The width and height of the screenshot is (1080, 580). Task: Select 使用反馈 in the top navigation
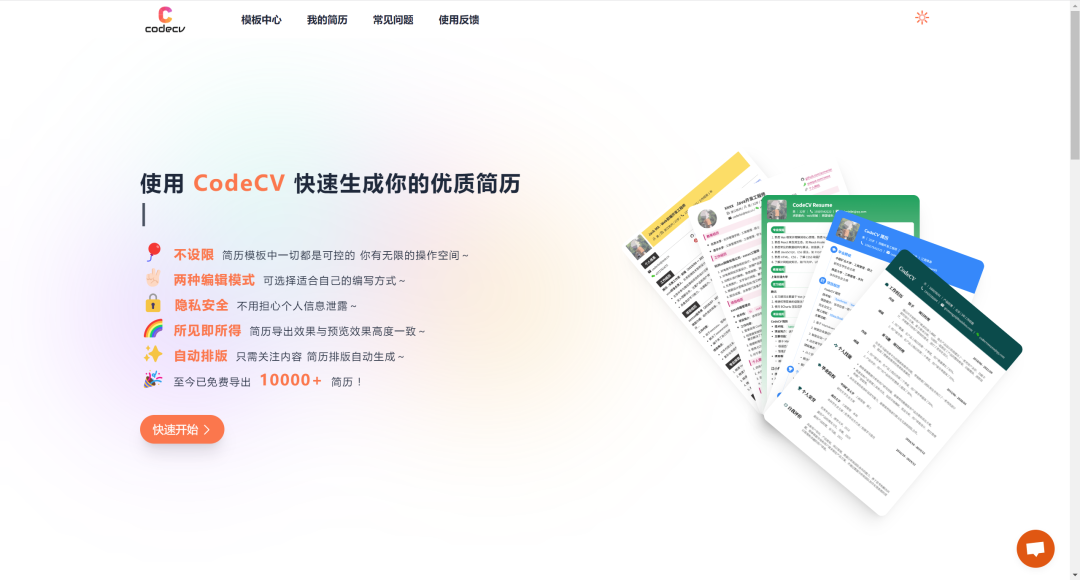click(x=459, y=20)
